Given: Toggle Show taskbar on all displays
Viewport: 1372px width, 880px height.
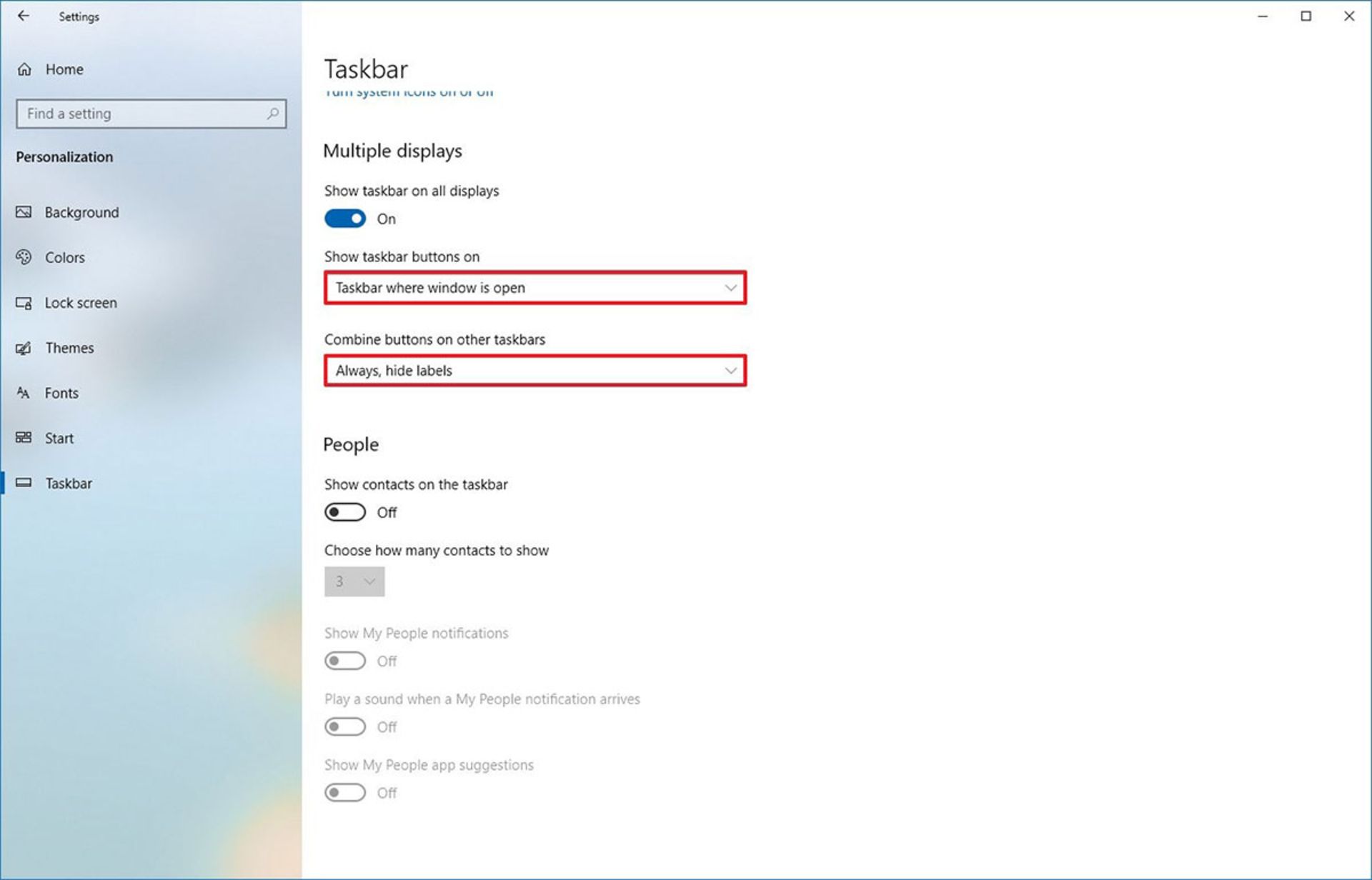Looking at the screenshot, I should pos(346,219).
